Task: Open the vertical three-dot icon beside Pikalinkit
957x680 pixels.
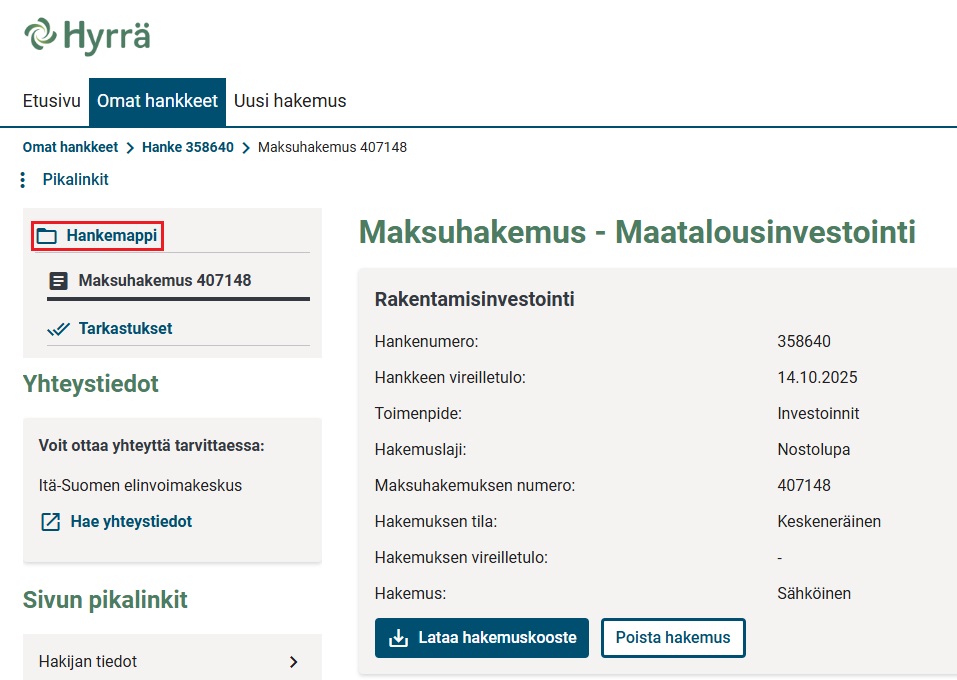Action: click(22, 180)
